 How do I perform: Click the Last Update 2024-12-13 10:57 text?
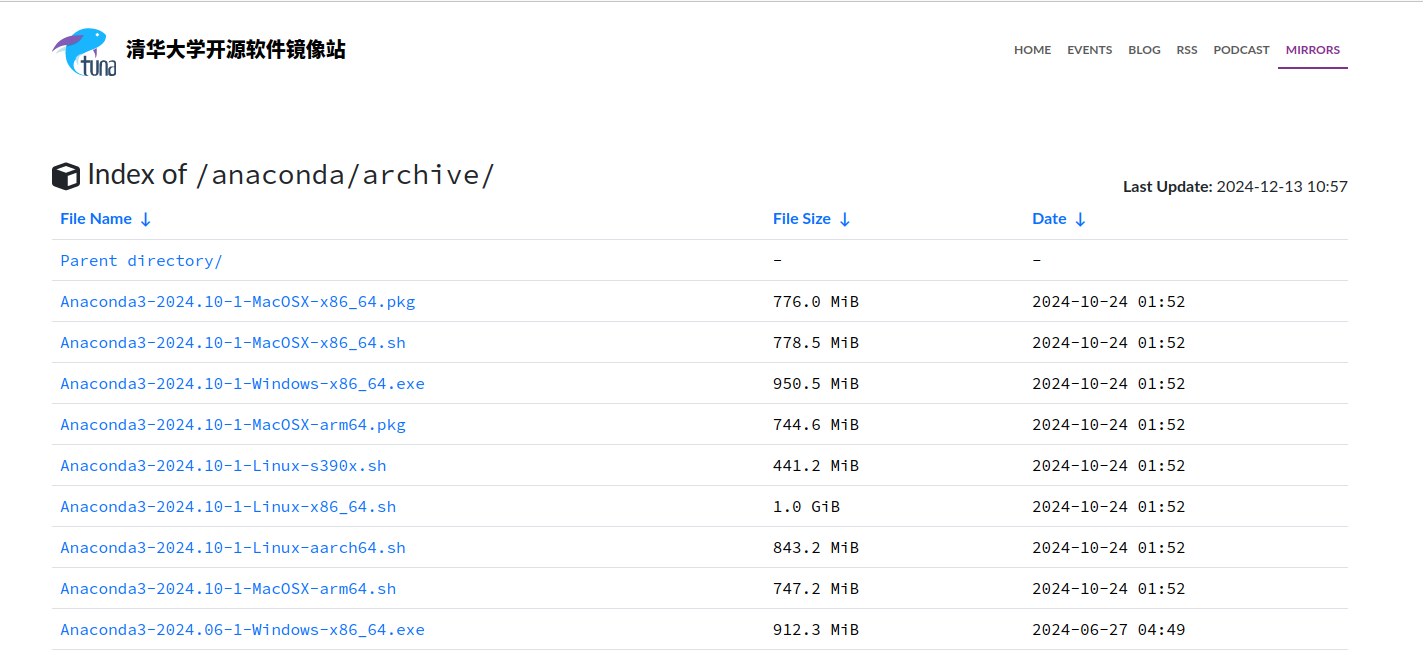[1235, 186]
